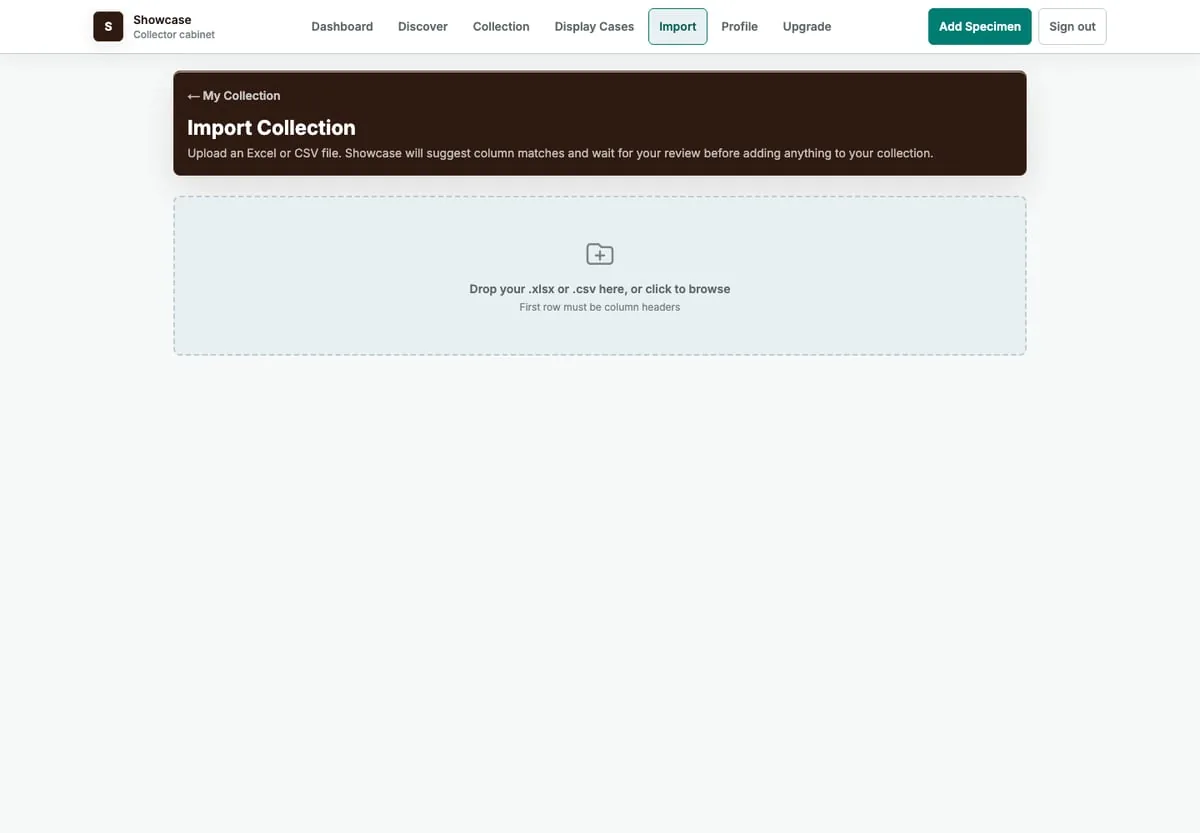
Task: Open the Dashboard nav item
Action: 342,27
